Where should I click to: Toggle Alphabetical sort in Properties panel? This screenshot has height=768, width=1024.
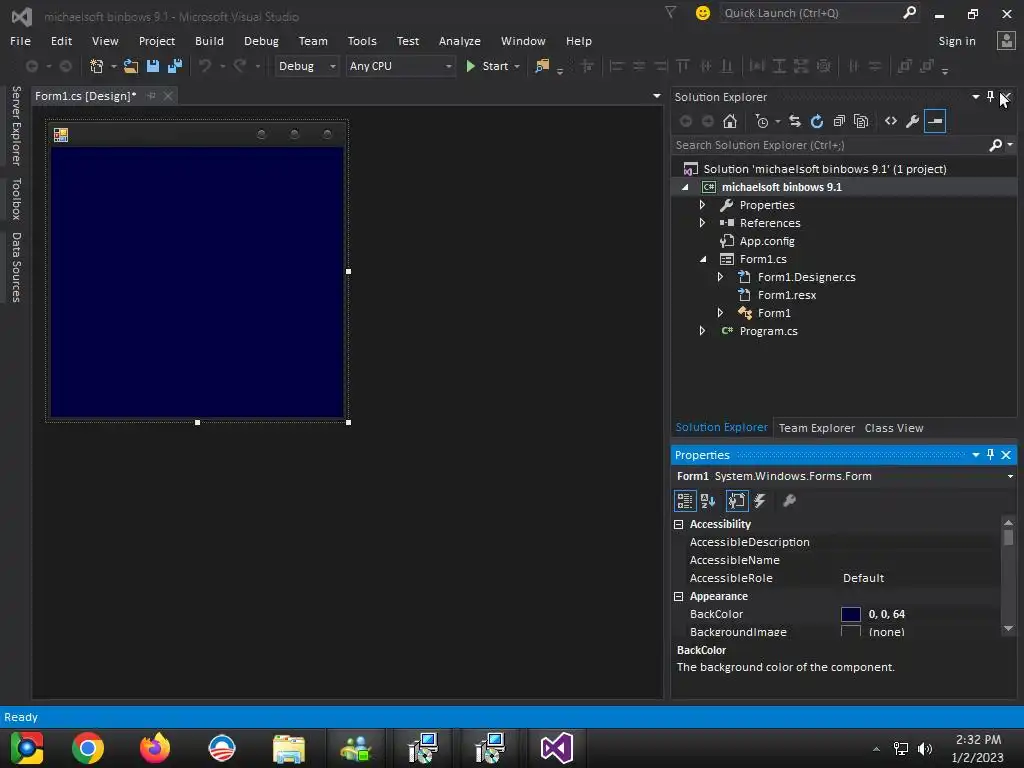[x=708, y=501]
